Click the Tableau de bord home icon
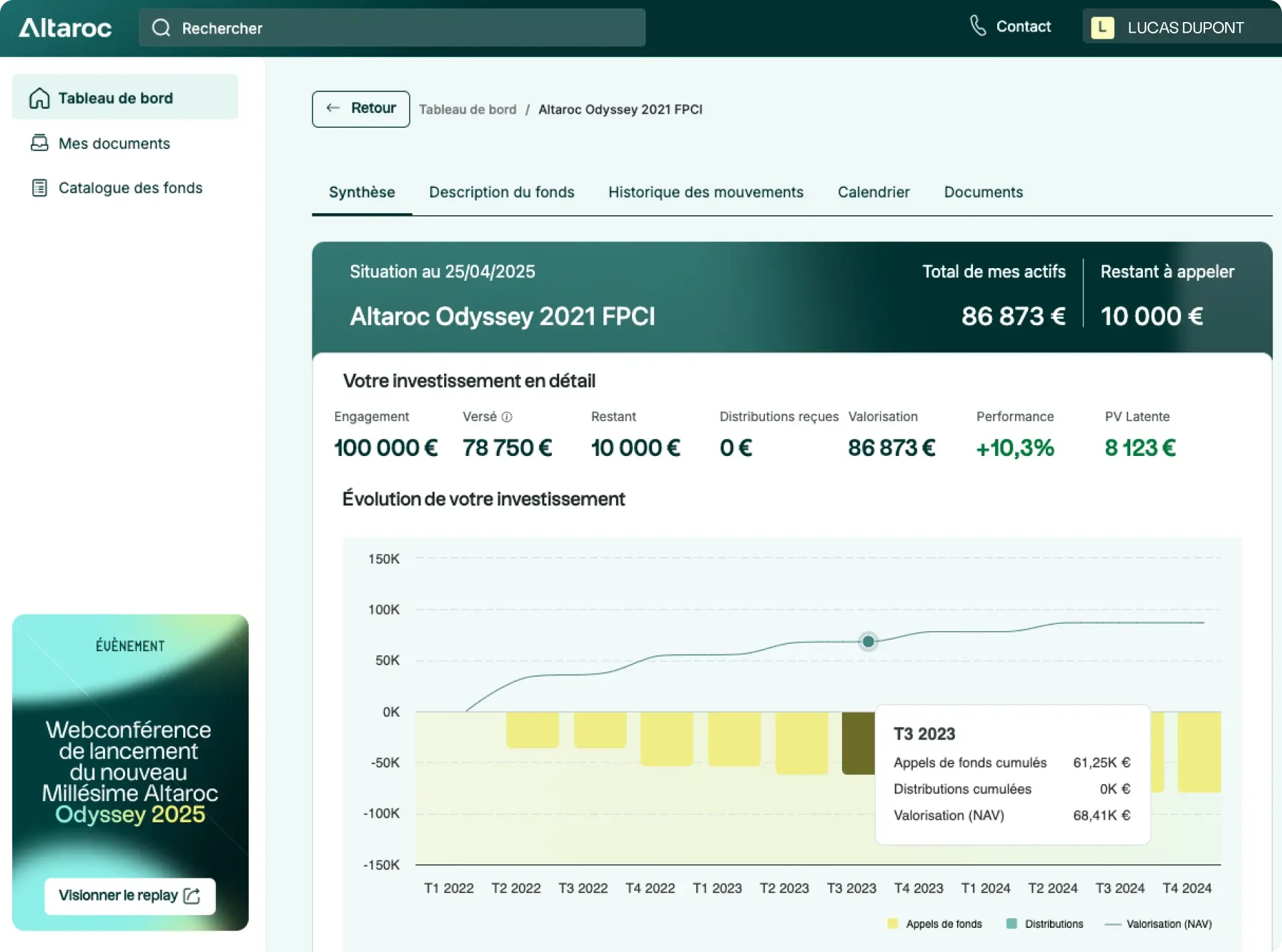Viewport: 1282px width, 952px height. point(39,98)
